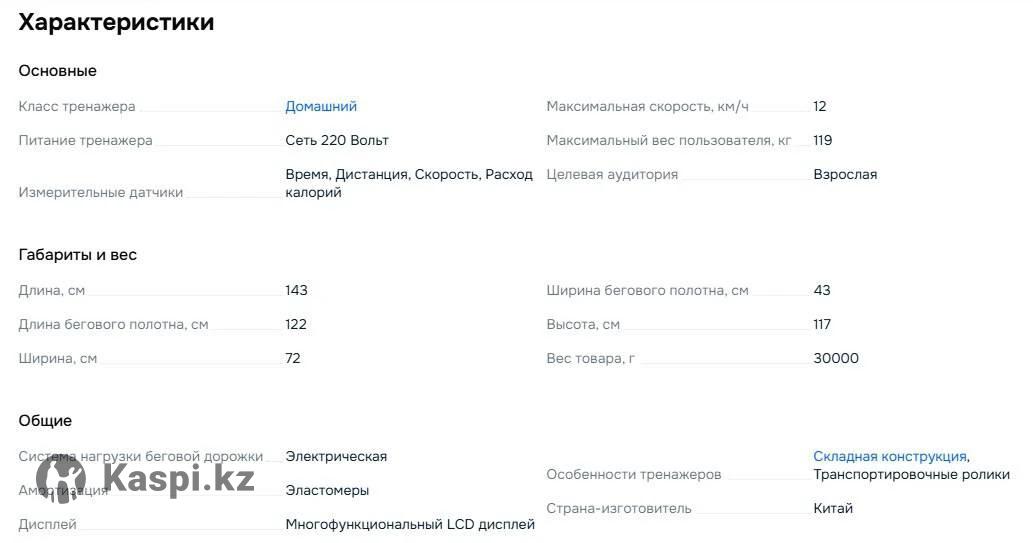Follow the "Складная конструкция" link
The height and width of the screenshot is (543, 1033).
[889, 456]
